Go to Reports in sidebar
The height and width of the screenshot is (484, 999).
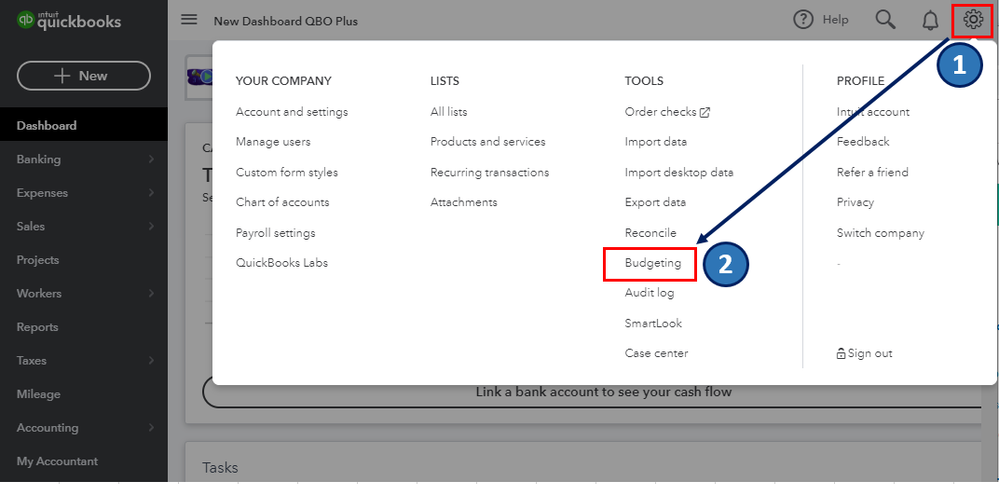click(38, 327)
